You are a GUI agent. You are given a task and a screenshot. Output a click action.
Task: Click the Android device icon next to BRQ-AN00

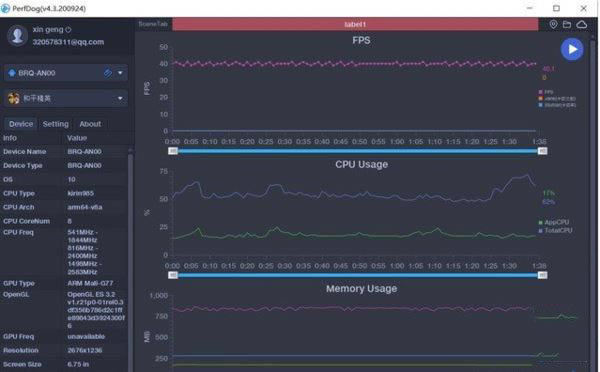(x=12, y=73)
